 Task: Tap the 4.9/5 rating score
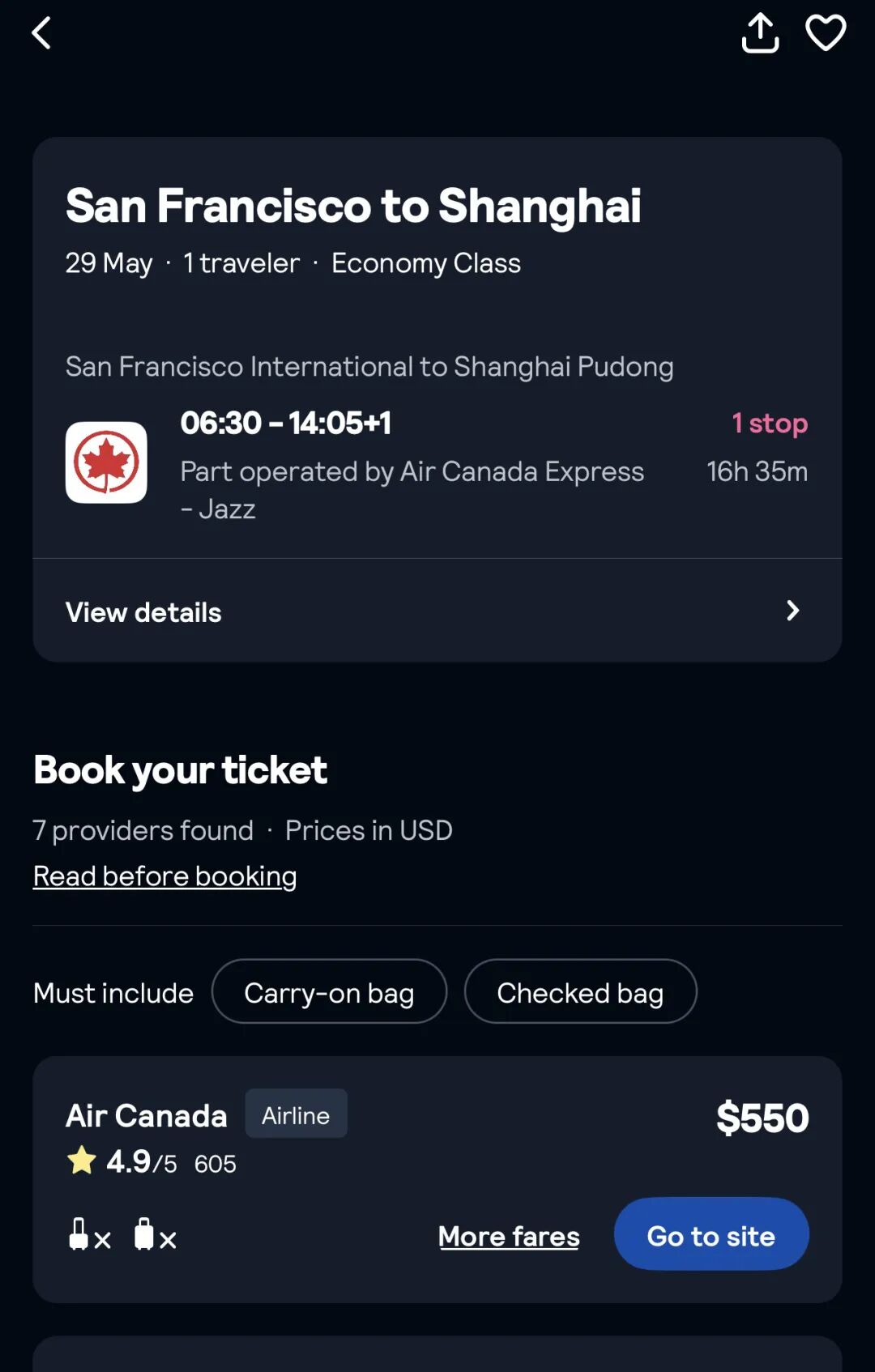pyautogui.click(x=141, y=1163)
